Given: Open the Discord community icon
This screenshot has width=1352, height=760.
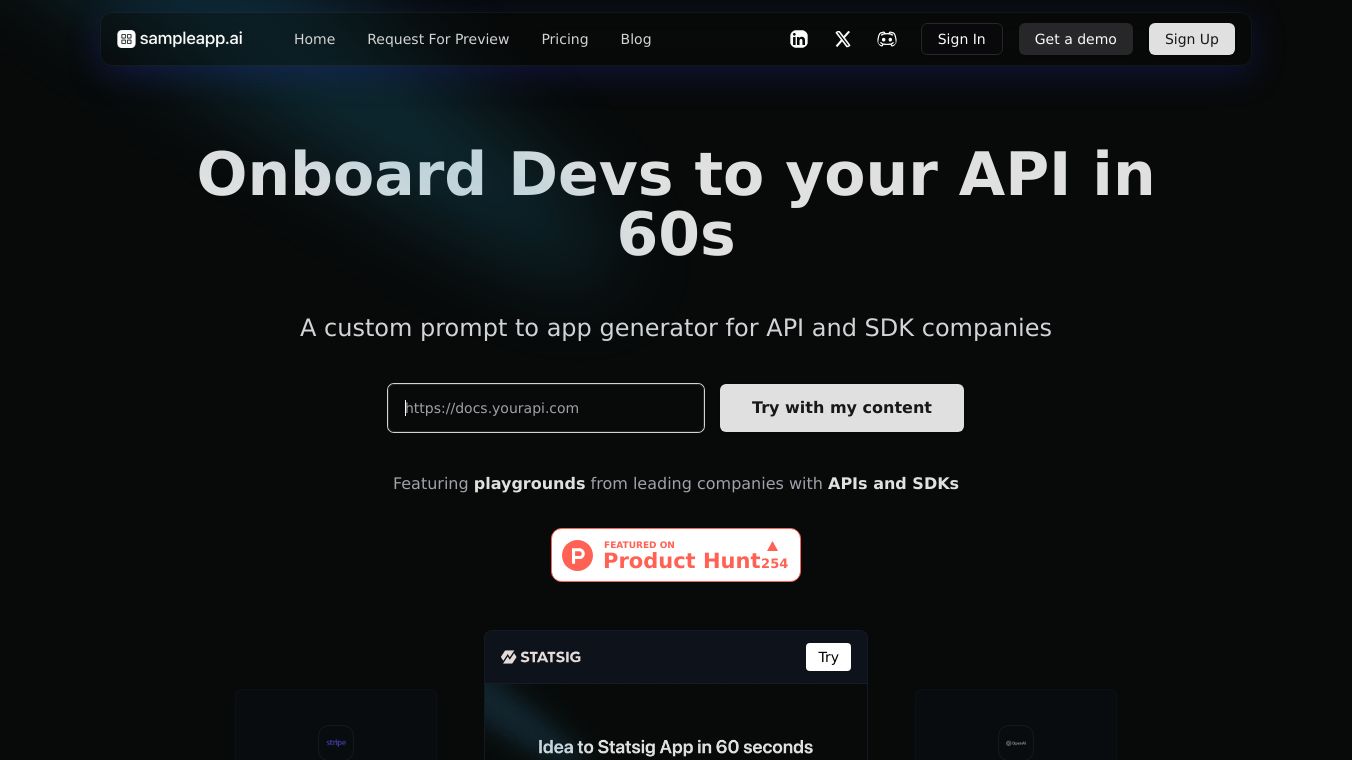Looking at the screenshot, I should click(x=887, y=39).
